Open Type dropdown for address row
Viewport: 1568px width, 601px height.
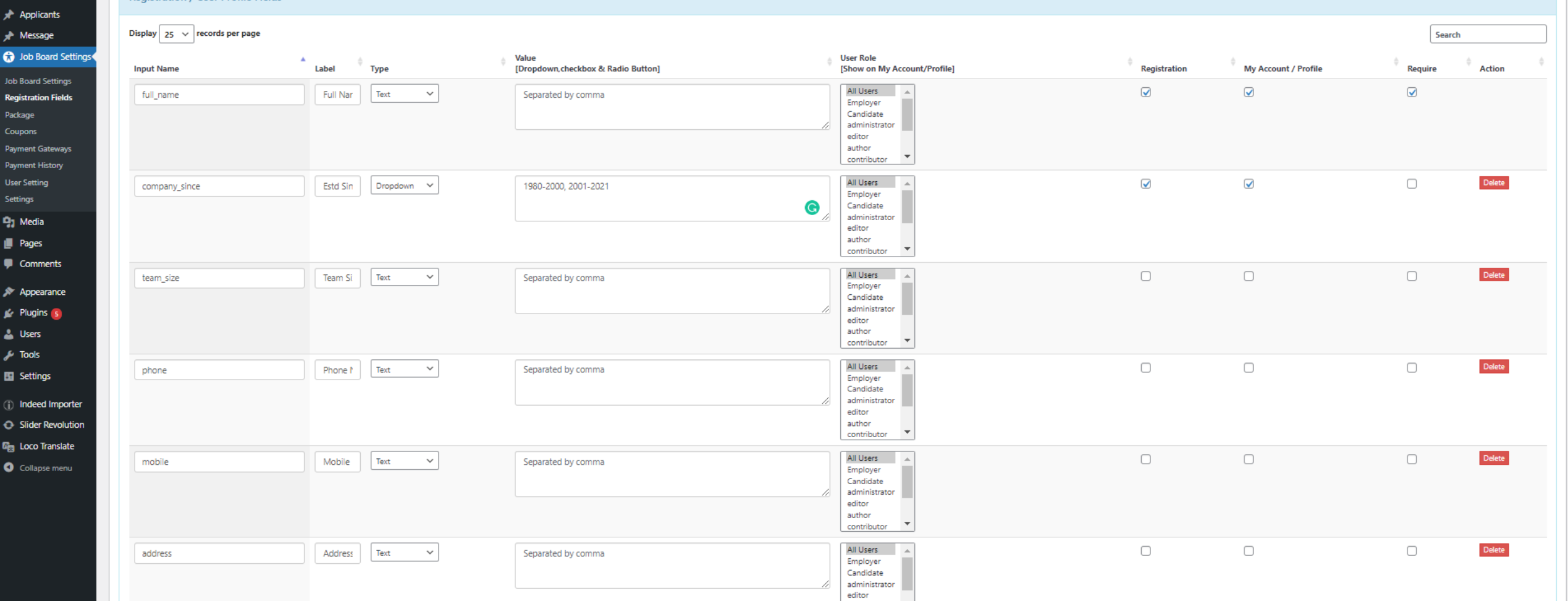point(405,552)
